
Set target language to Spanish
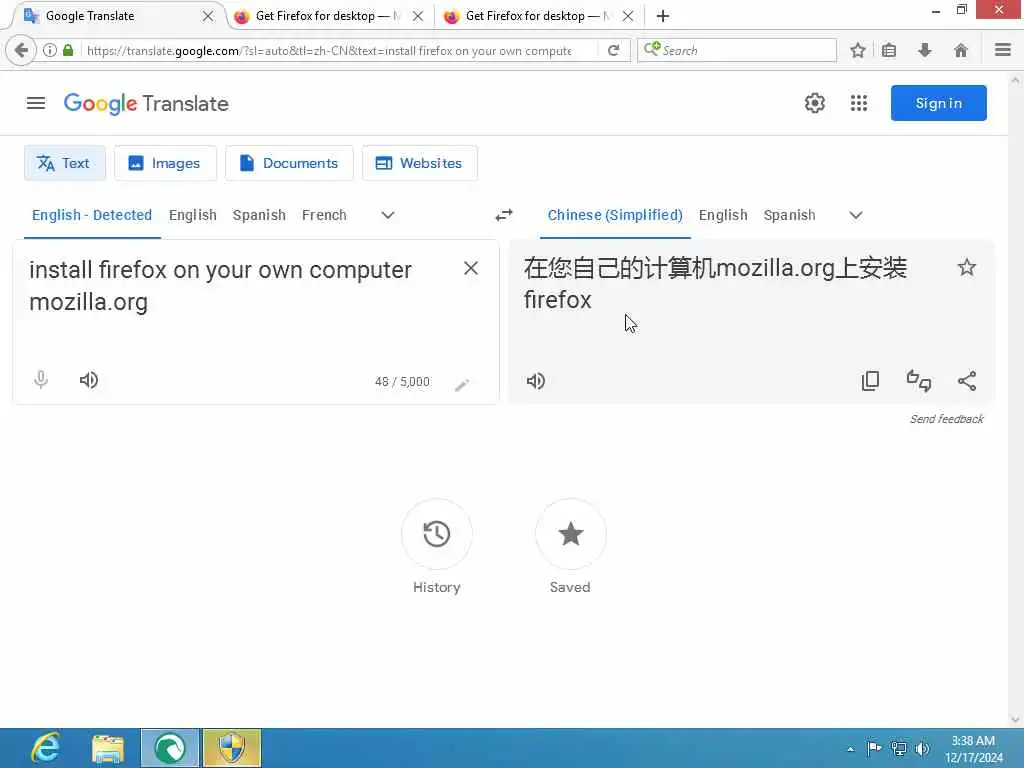[790, 215]
